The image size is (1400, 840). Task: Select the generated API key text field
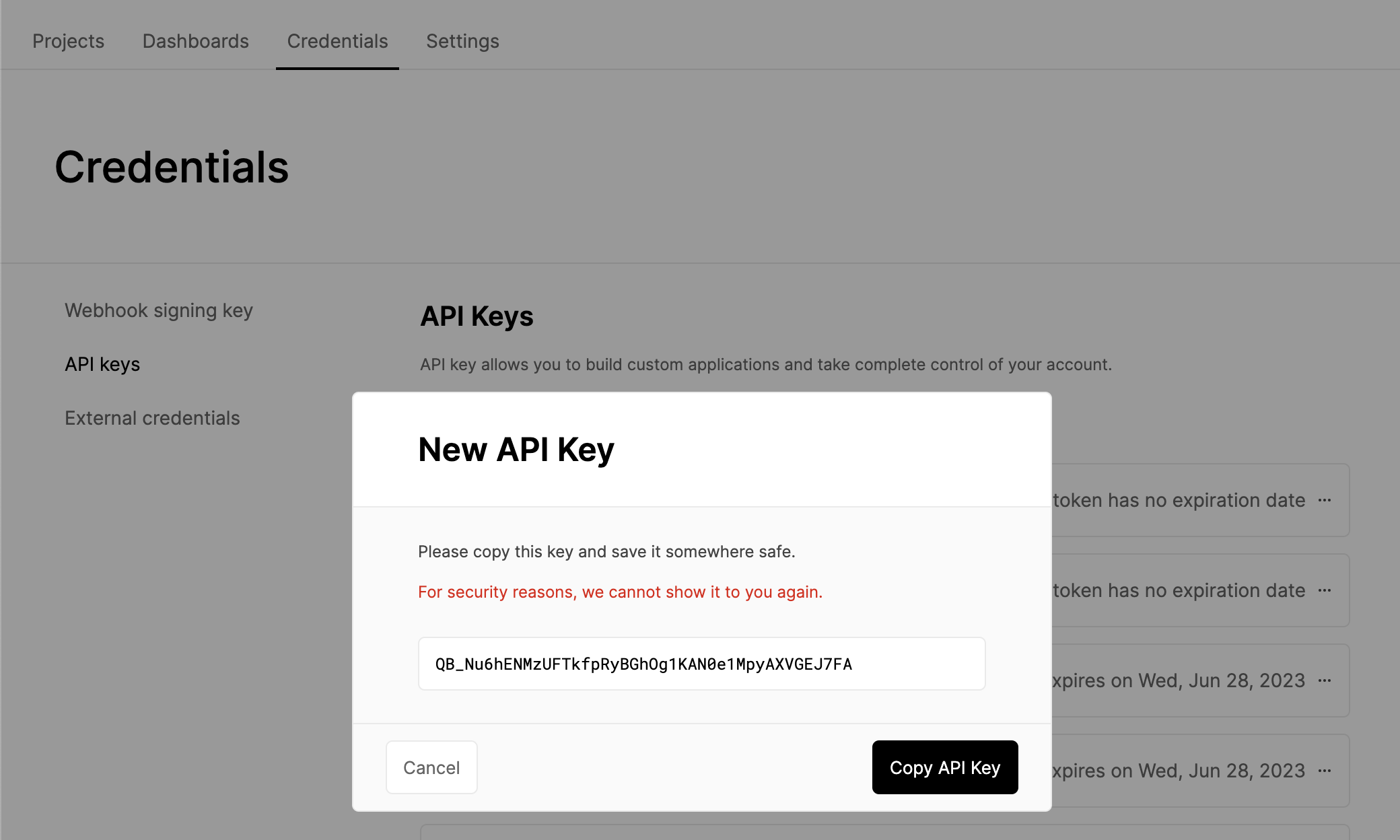701,664
